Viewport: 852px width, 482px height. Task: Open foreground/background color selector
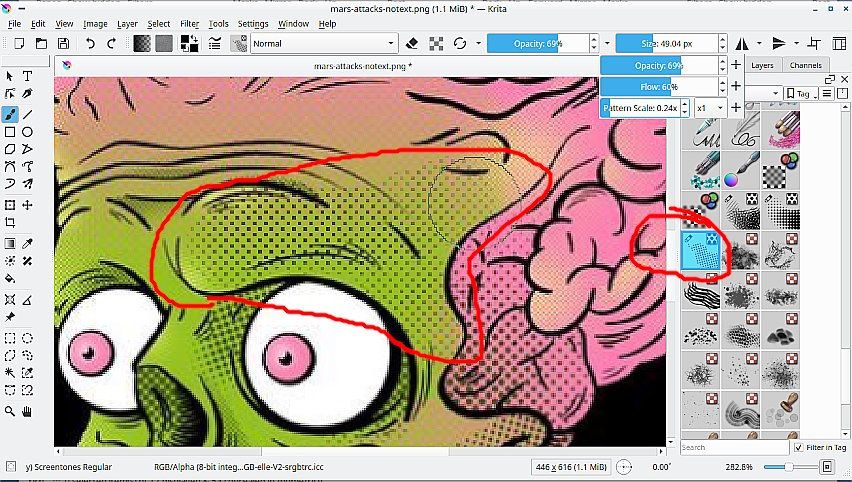click(x=189, y=43)
